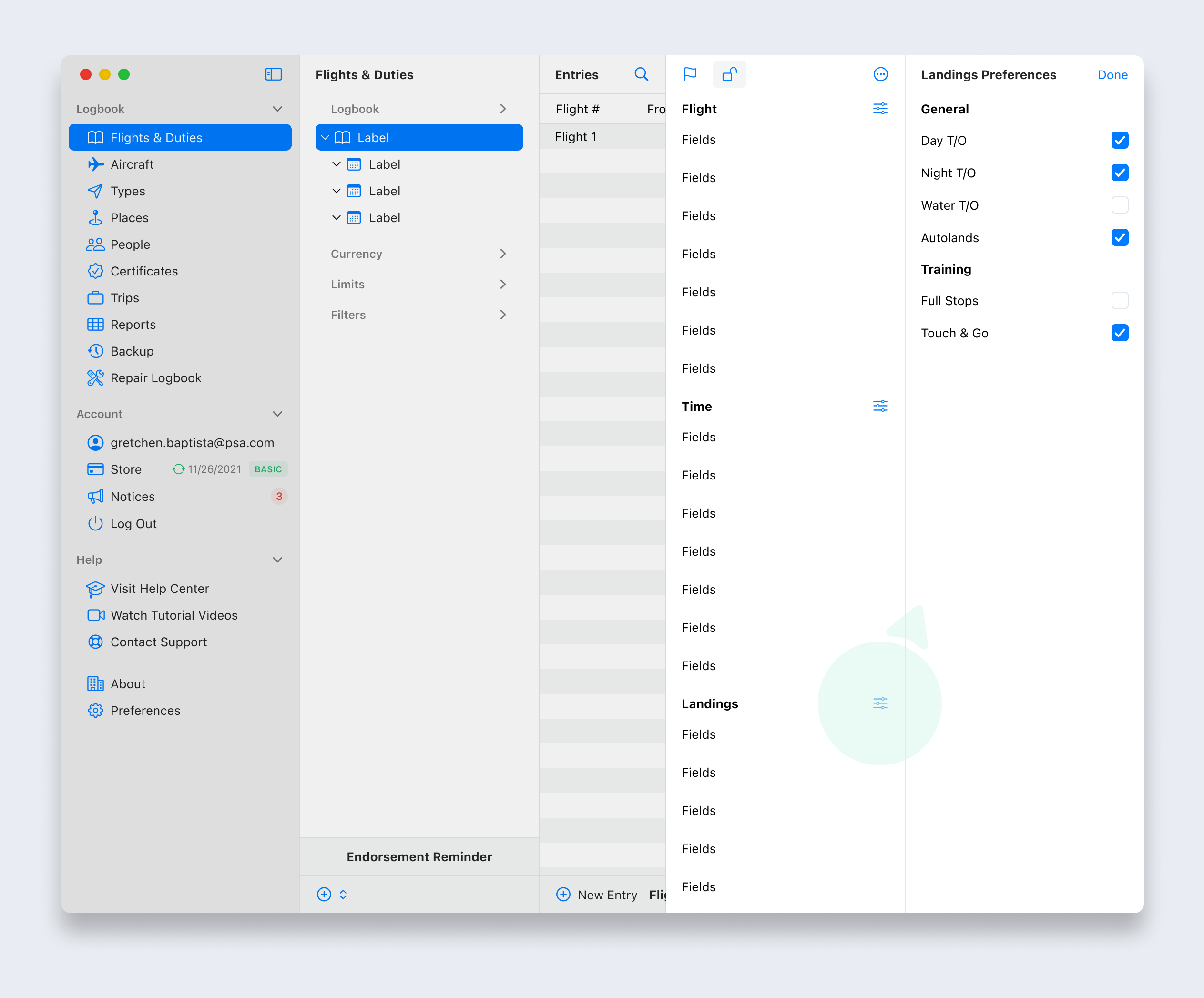Viewport: 1204px width, 998px height.
Task: Toggle the sidebar visibility icon
Action: tap(273, 74)
